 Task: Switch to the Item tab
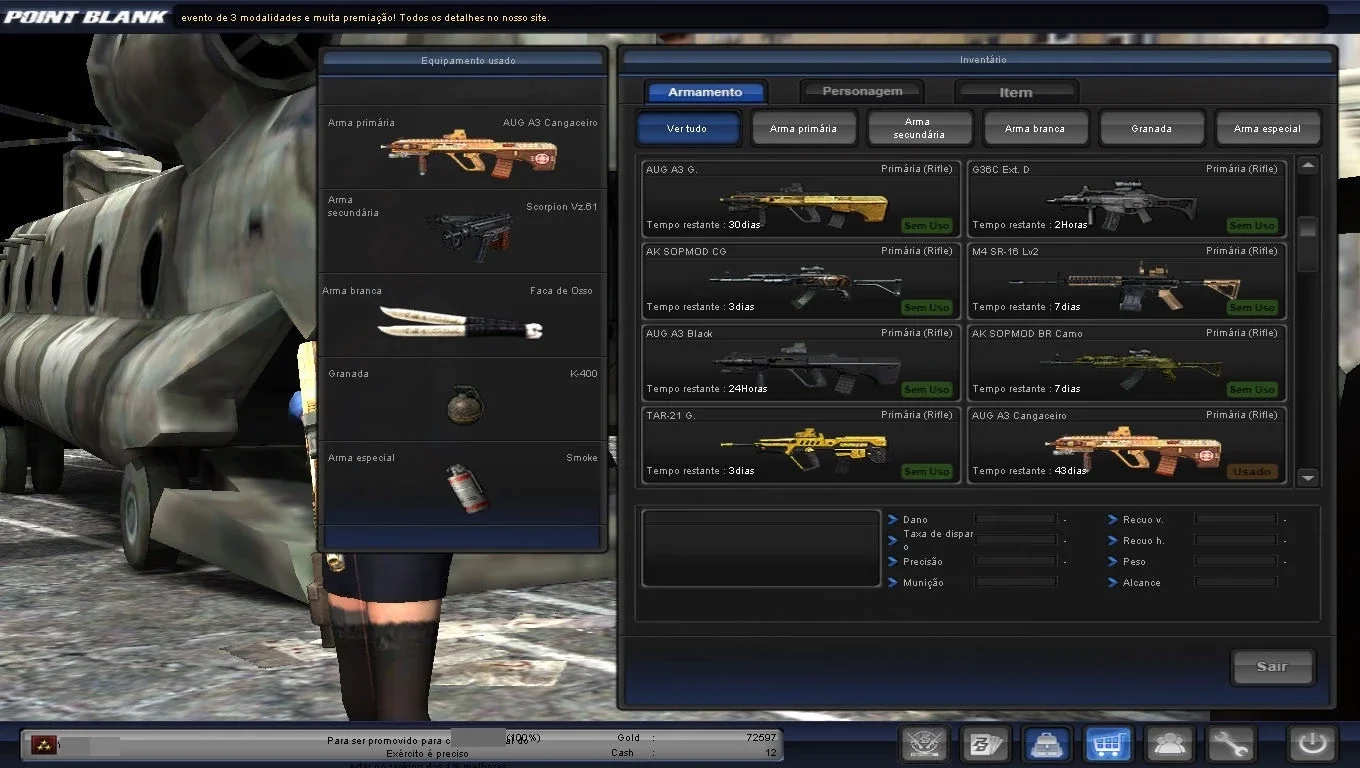pyautogui.click(x=1016, y=92)
